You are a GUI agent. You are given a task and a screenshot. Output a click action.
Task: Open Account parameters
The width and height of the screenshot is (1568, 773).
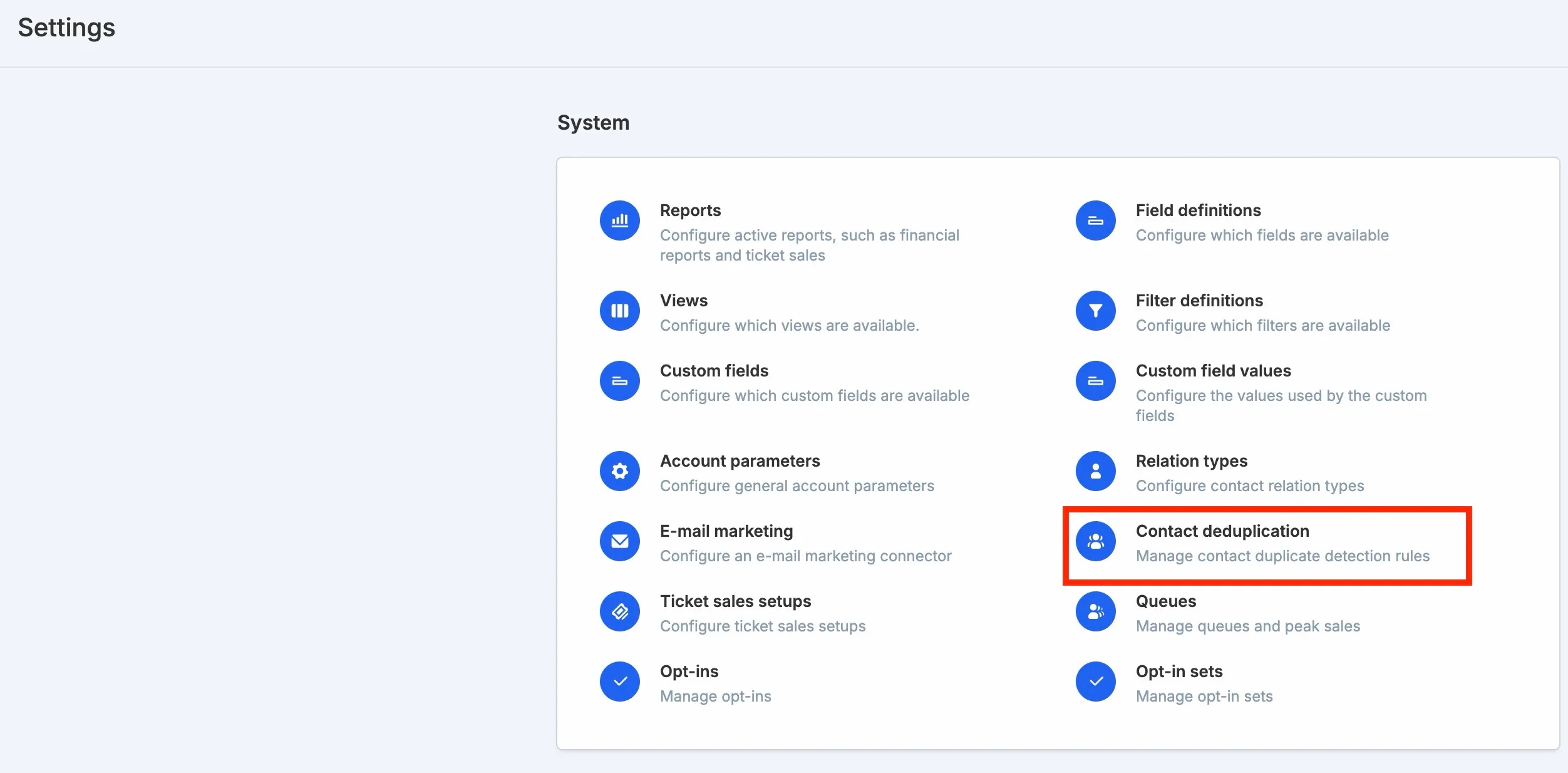click(x=740, y=461)
